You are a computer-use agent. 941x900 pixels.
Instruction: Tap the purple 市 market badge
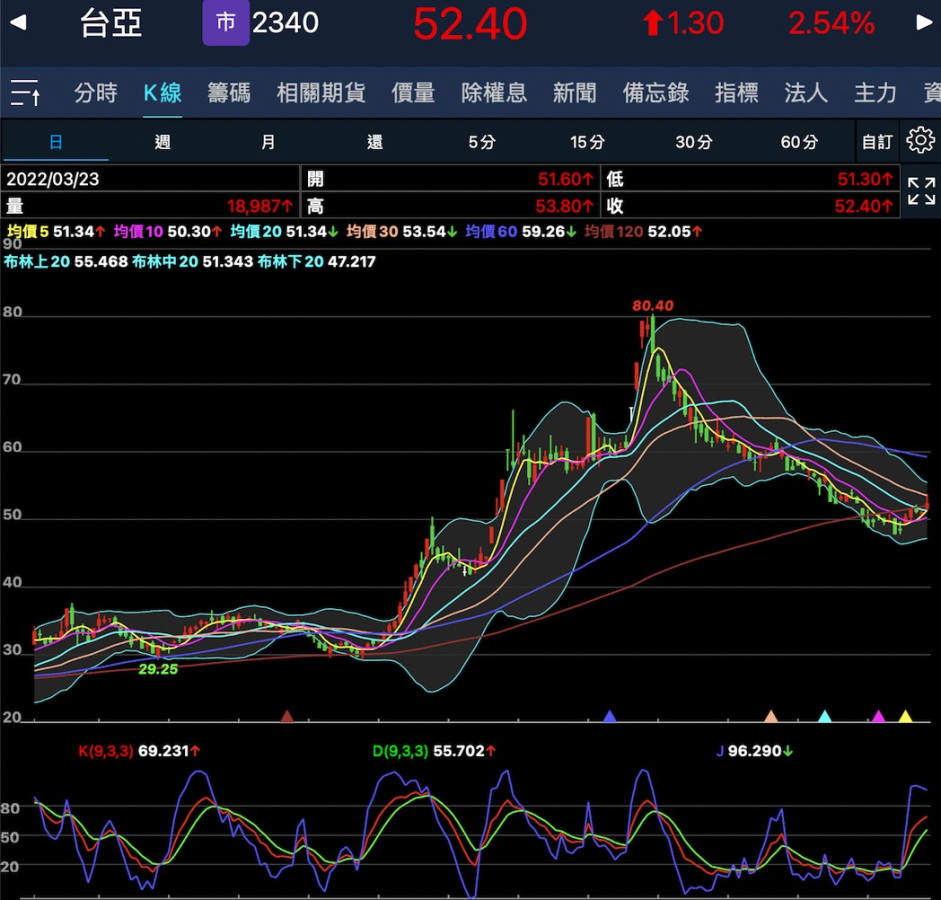point(225,23)
